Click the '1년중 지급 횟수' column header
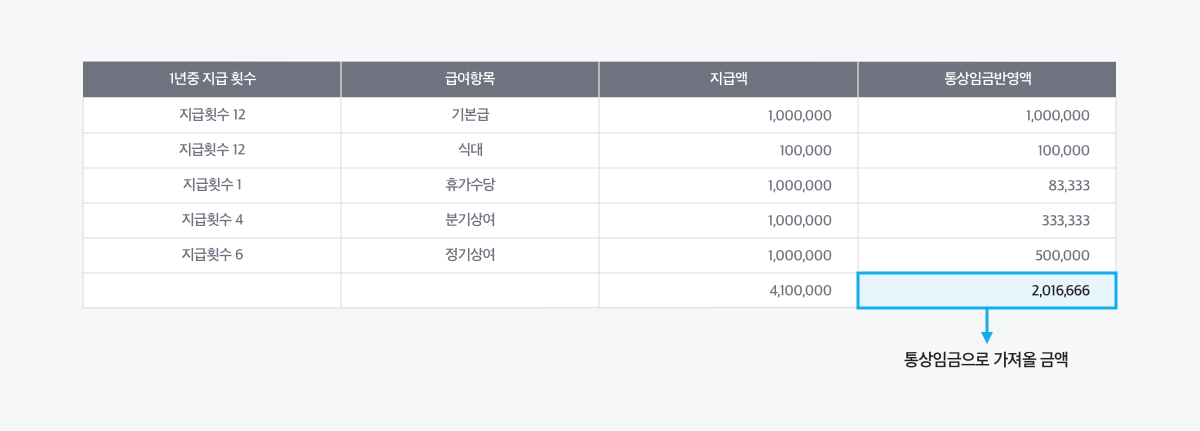This screenshot has height=431, width=1200. (x=212, y=79)
